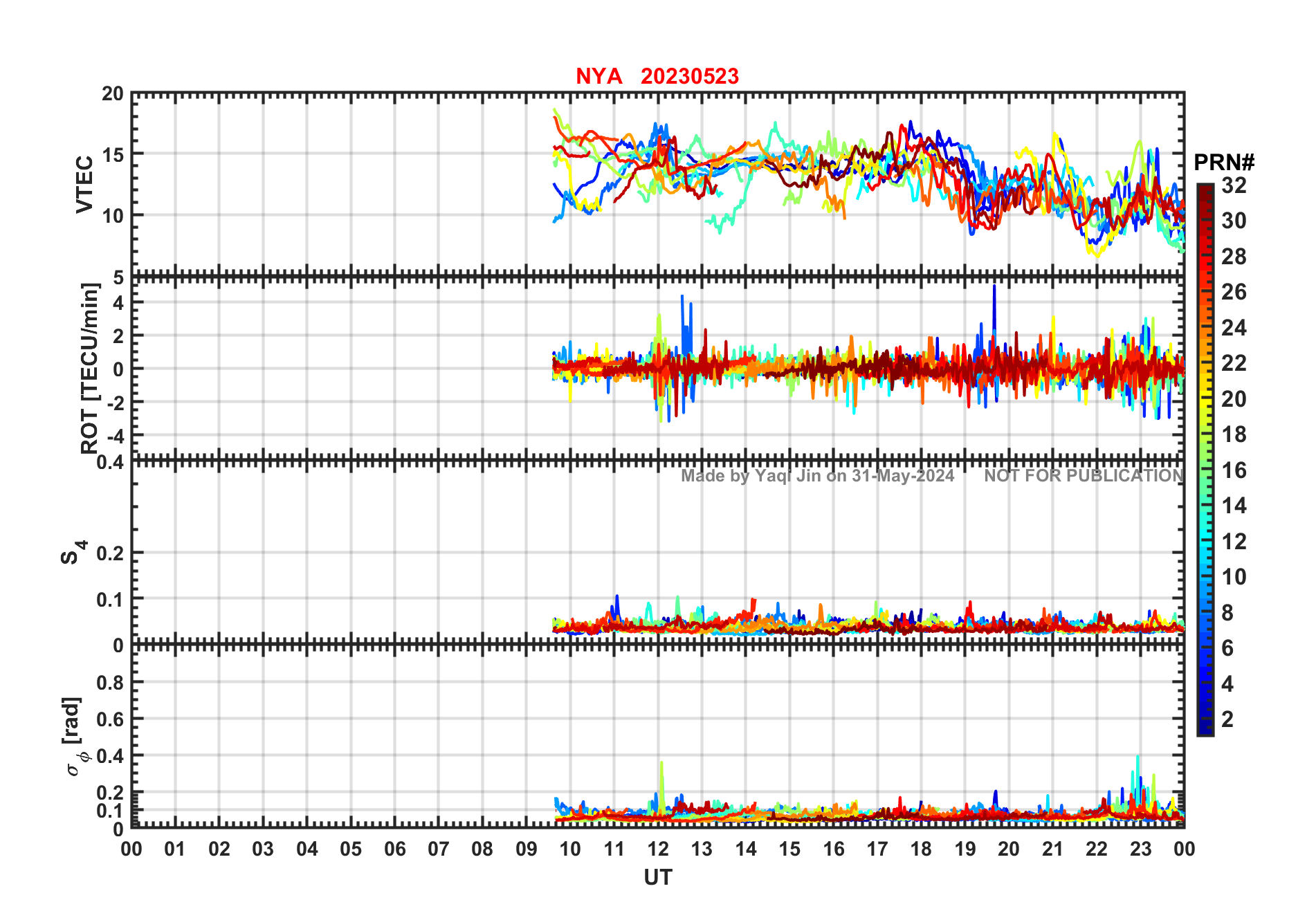The width and height of the screenshot is (1316, 920).
Task: Click colorbar tick label '8'
Action: [1227, 613]
